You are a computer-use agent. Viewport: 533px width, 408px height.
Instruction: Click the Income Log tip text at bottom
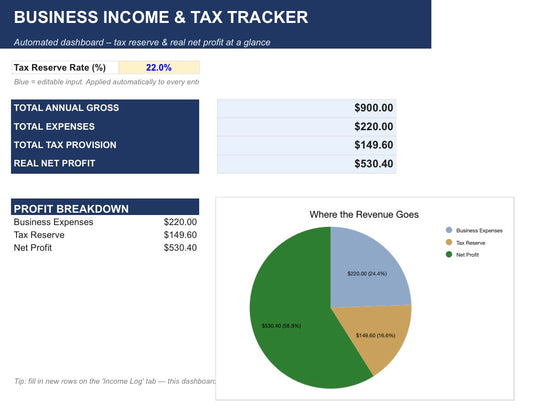[115, 381]
